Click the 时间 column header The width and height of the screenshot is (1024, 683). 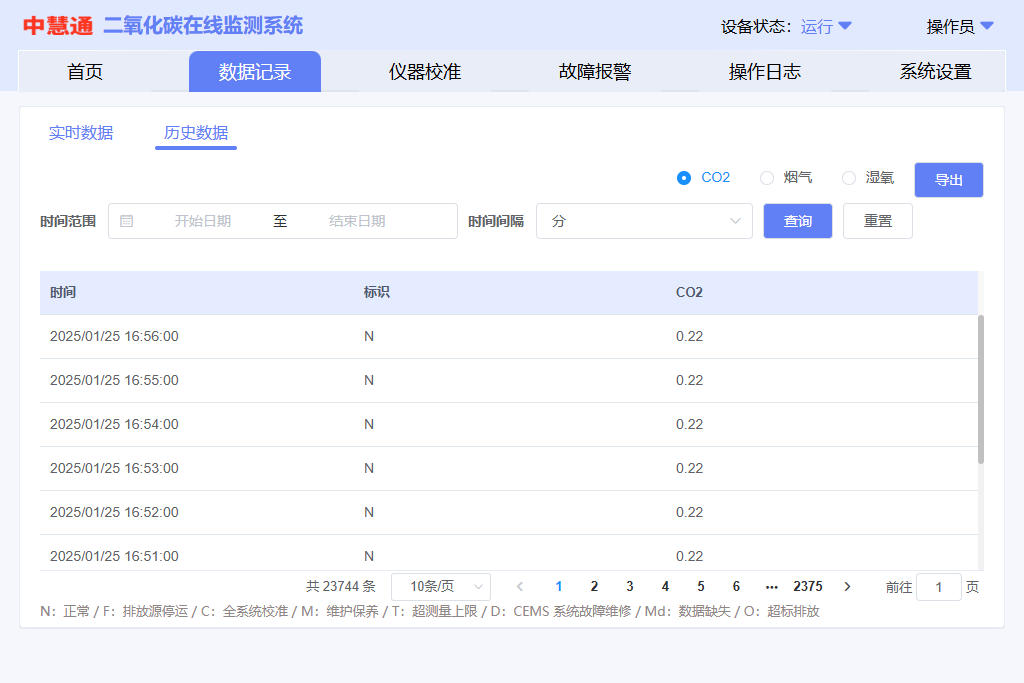pos(63,293)
